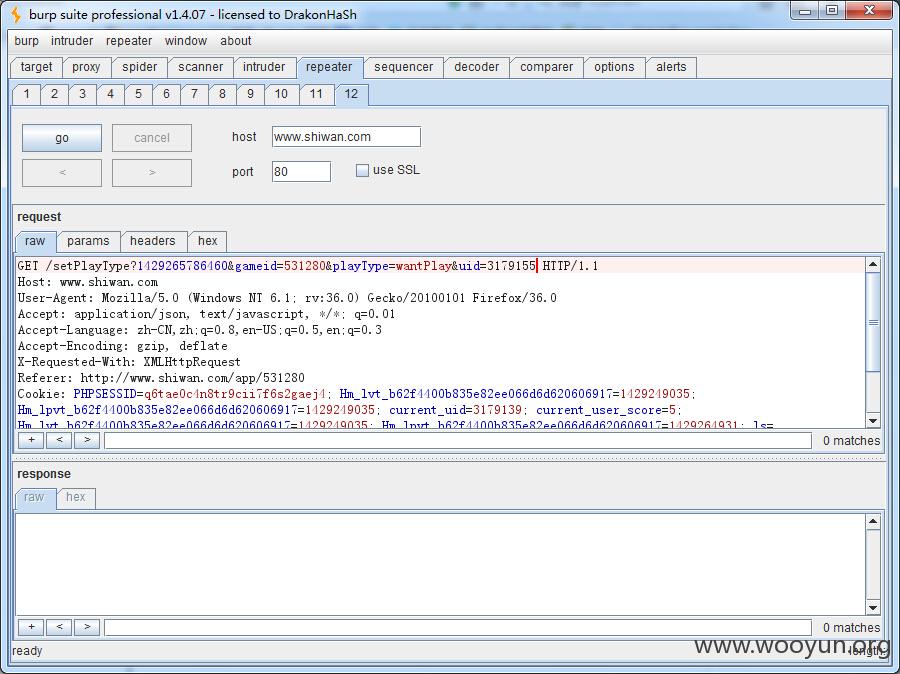The height and width of the screenshot is (674, 900).
Task: Select the response raw tab
Action: [34, 497]
